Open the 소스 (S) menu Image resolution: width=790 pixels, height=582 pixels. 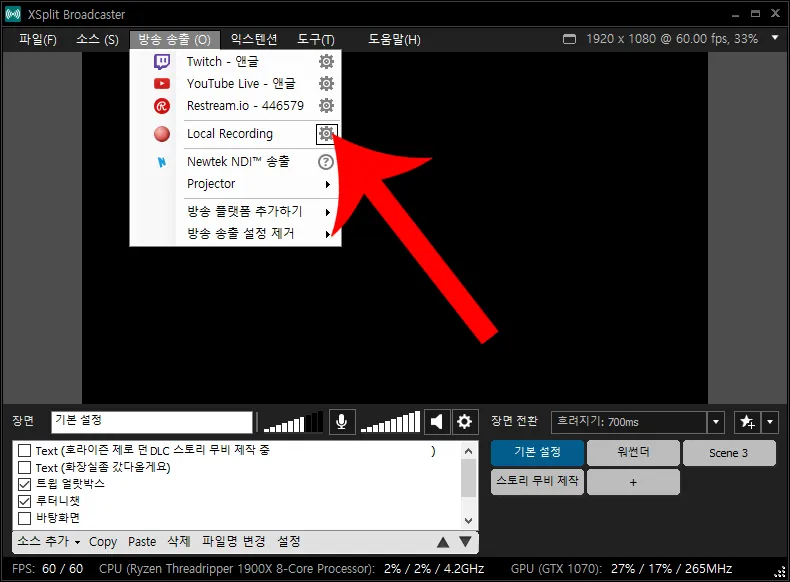point(97,39)
